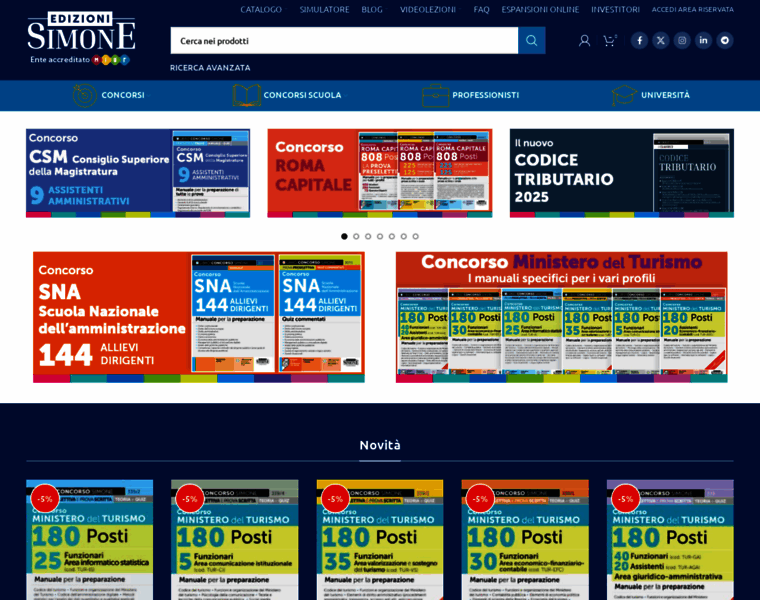Open the shopping cart icon
The width and height of the screenshot is (760, 600).
pos(610,41)
